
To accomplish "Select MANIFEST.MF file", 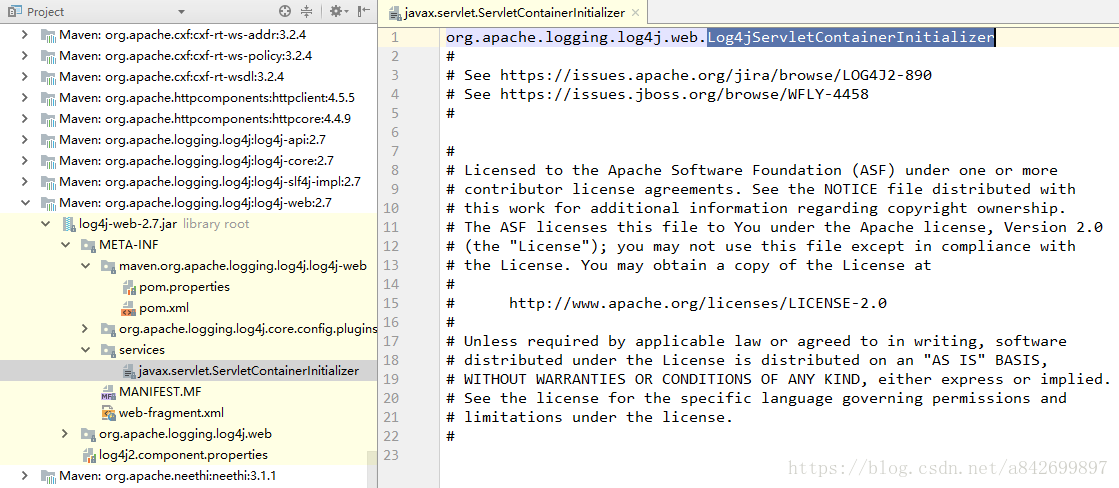I will click(x=161, y=392).
